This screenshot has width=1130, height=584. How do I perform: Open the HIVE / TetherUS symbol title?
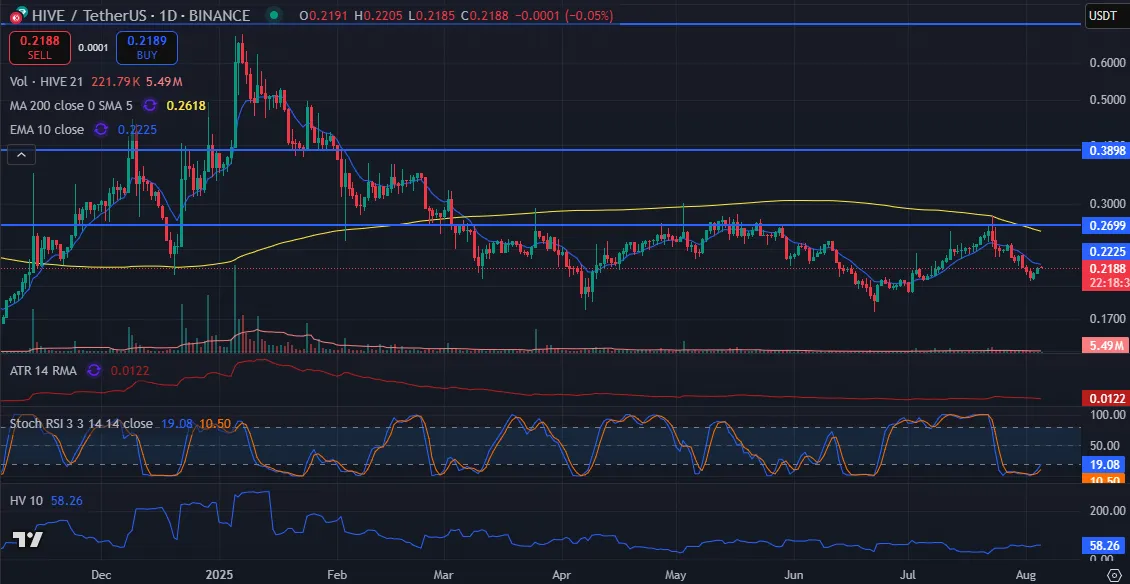(141, 15)
